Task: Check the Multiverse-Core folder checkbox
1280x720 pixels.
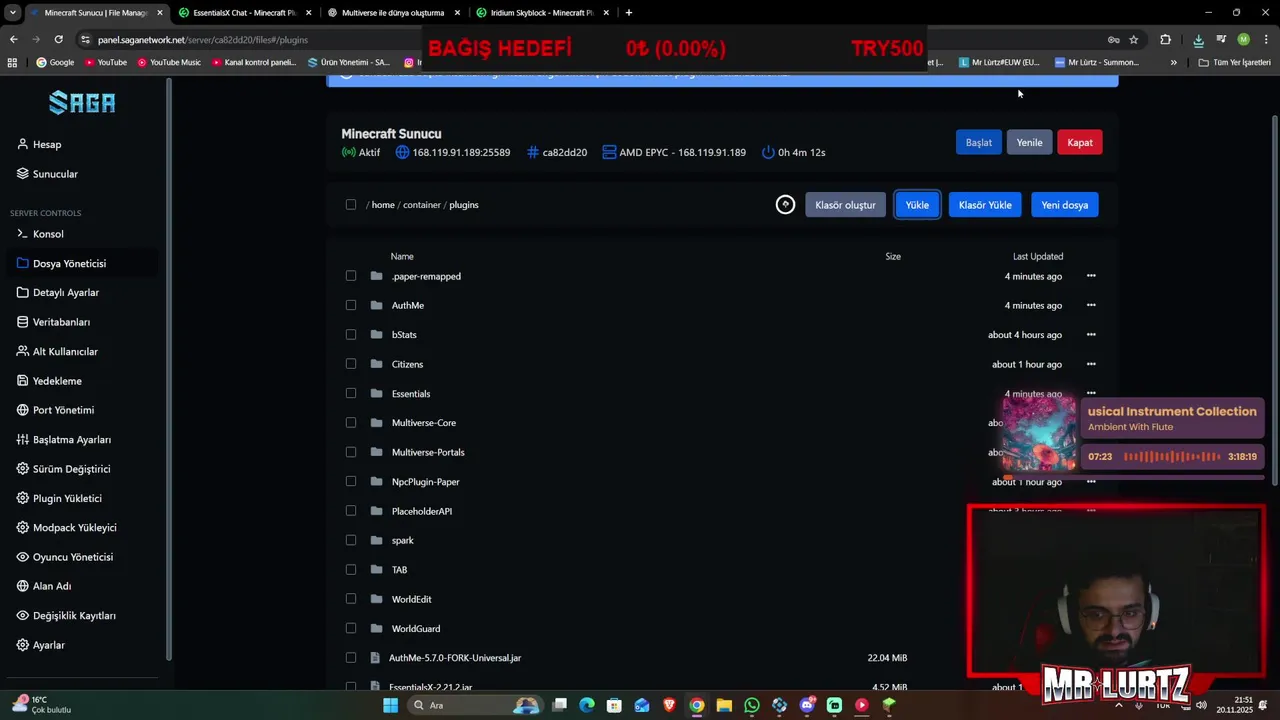Action: 351,423
